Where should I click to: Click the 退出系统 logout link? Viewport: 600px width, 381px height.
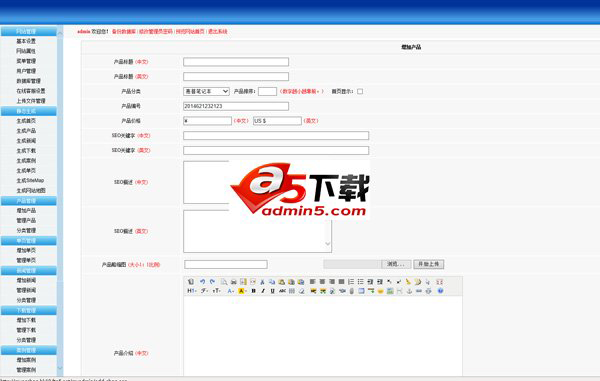point(218,31)
